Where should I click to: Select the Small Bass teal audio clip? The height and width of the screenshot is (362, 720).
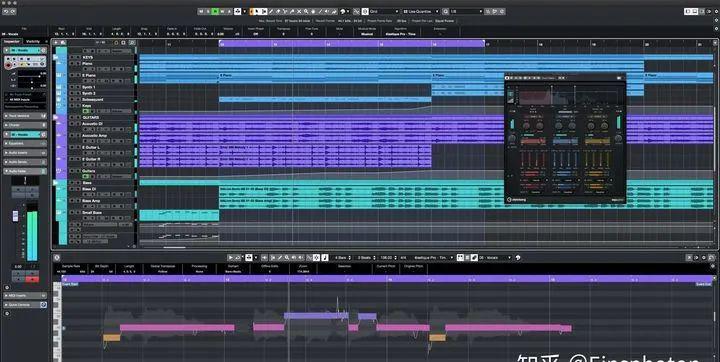[179, 215]
